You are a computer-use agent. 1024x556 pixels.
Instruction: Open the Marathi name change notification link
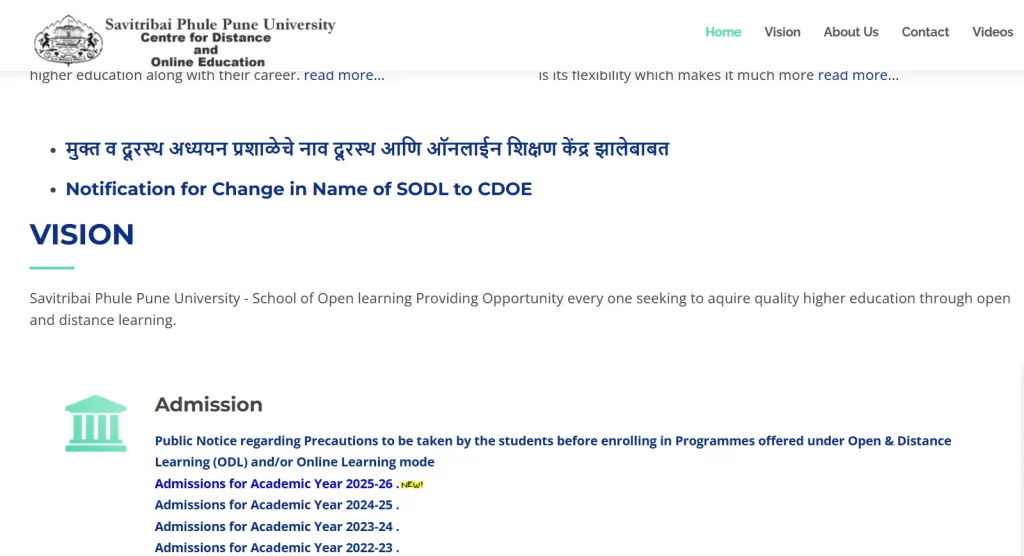[367, 149]
